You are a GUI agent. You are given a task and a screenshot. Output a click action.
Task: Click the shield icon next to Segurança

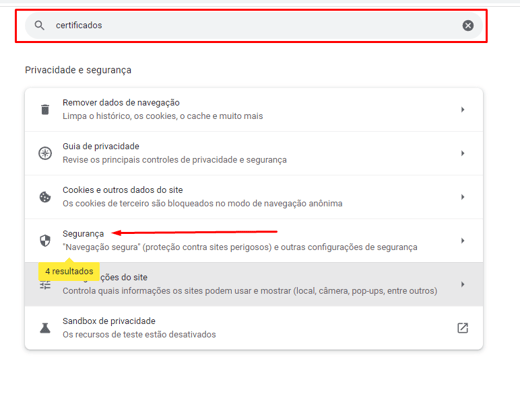45,240
